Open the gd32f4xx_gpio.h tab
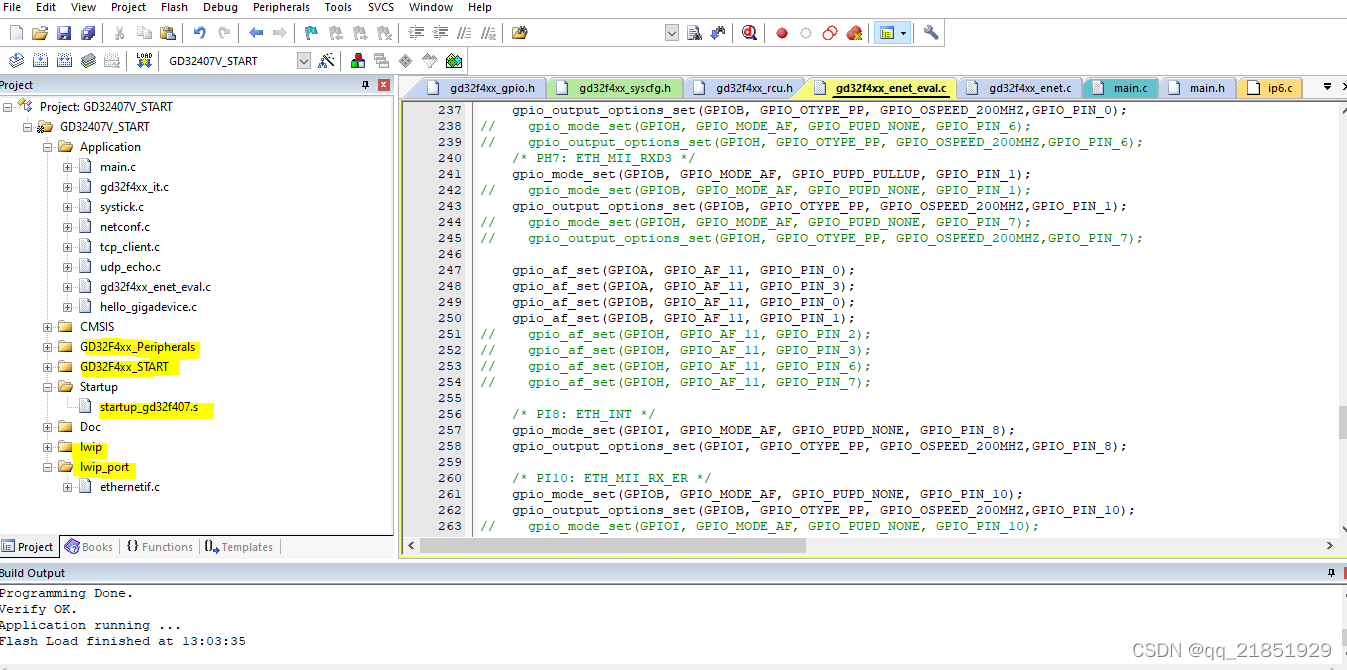This screenshot has width=1347, height=670. 484,88
